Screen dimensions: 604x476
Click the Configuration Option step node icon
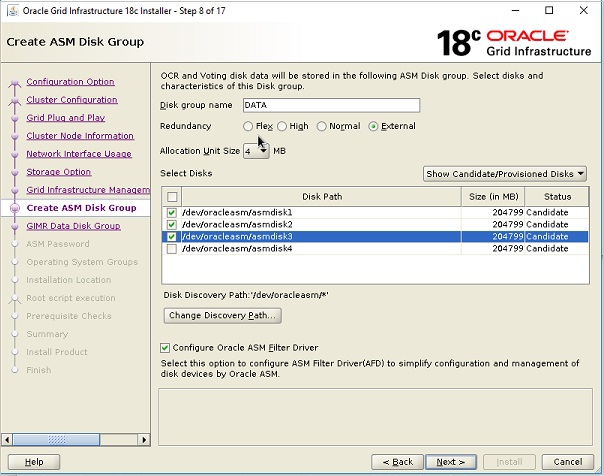(15, 82)
